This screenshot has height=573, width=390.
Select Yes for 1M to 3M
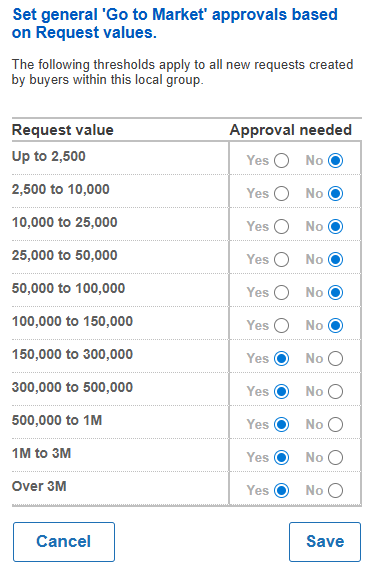click(x=281, y=458)
